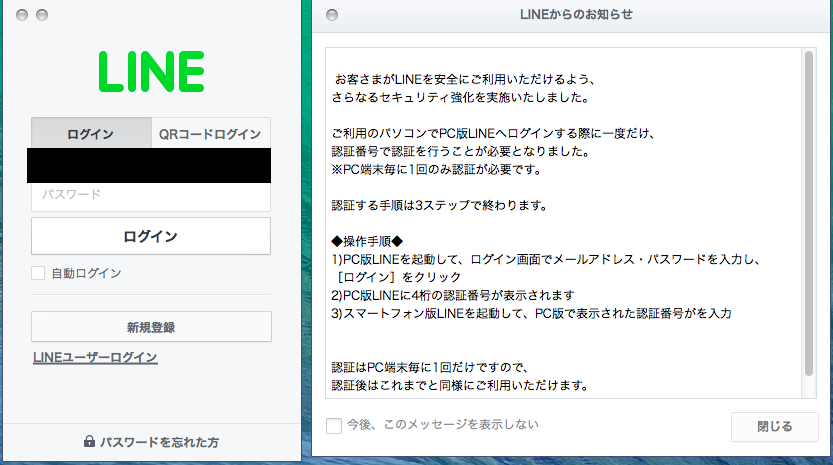Check 今後、このメッセージを表示しない checkbox
Image resolution: width=833 pixels, height=465 pixels.
coord(334,426)
